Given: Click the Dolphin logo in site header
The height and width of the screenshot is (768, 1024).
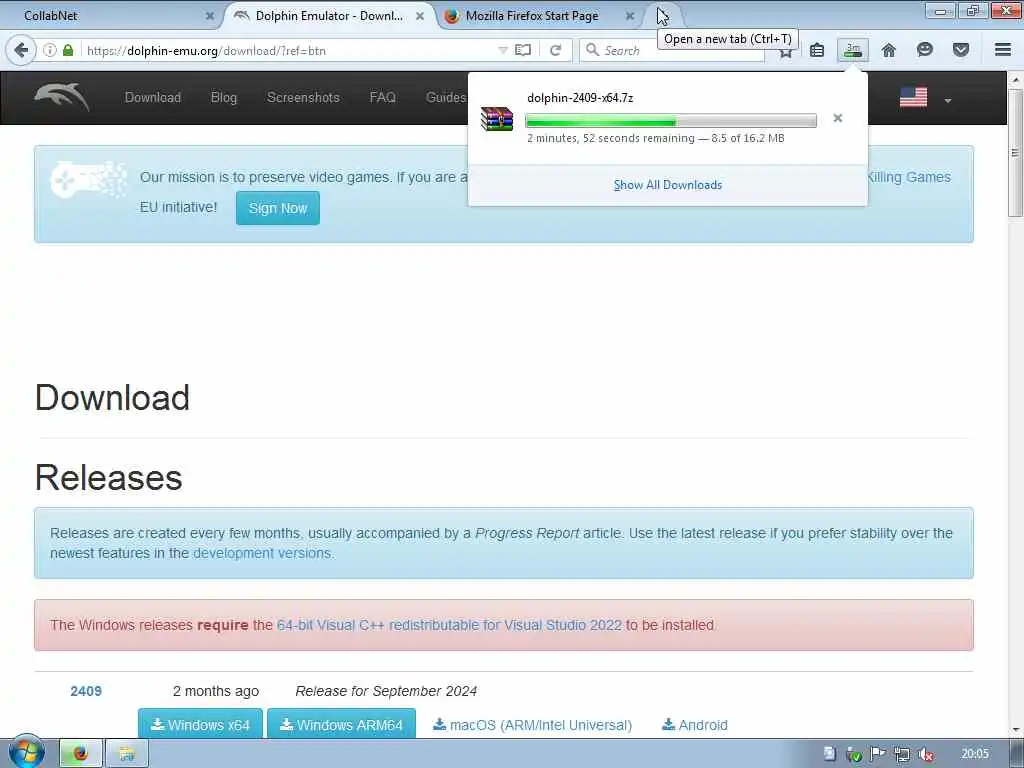Looking at the screenshot, I should click(62, 97).
